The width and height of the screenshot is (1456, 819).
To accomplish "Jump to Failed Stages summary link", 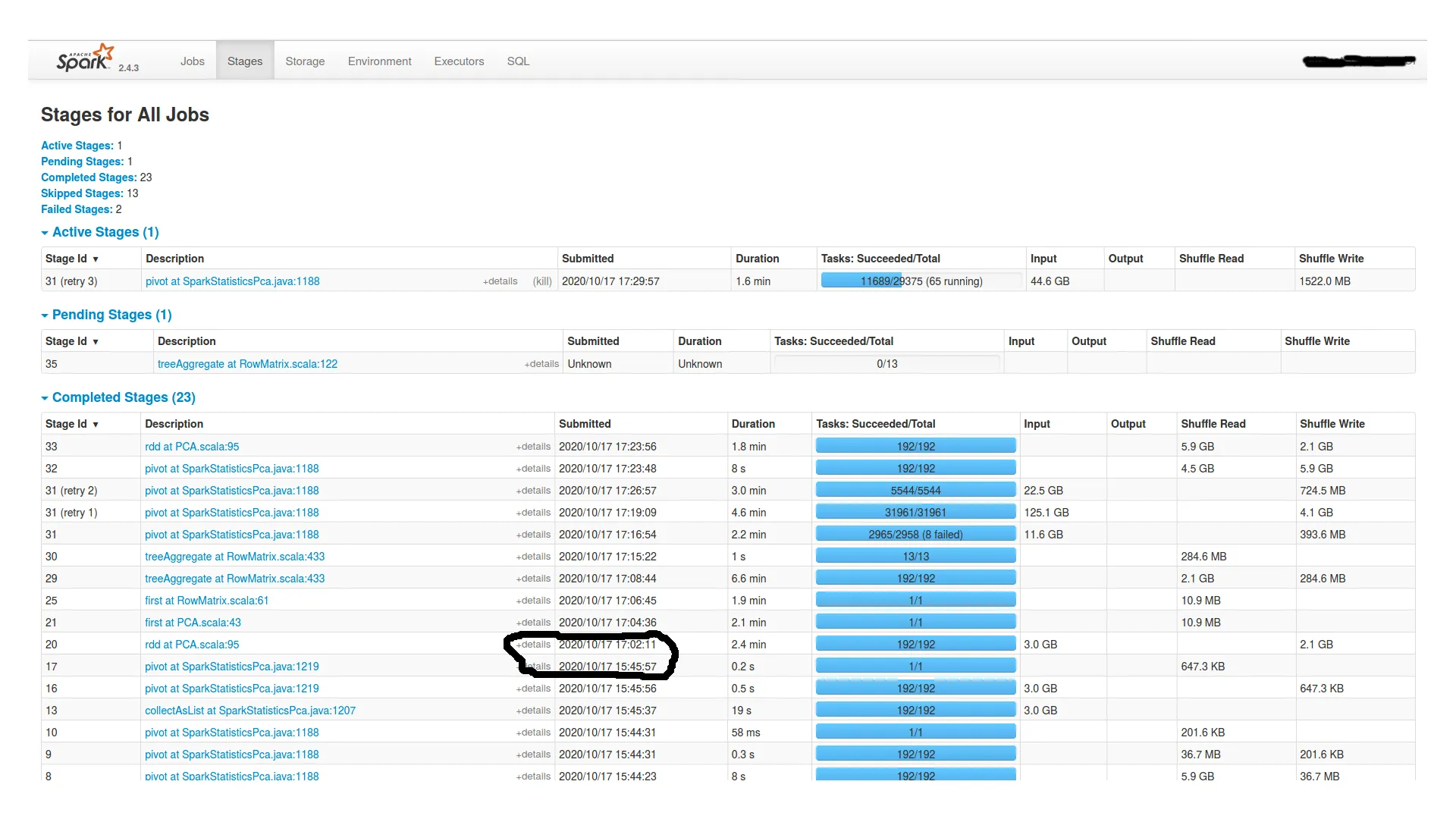I will (x=76, y=209).
